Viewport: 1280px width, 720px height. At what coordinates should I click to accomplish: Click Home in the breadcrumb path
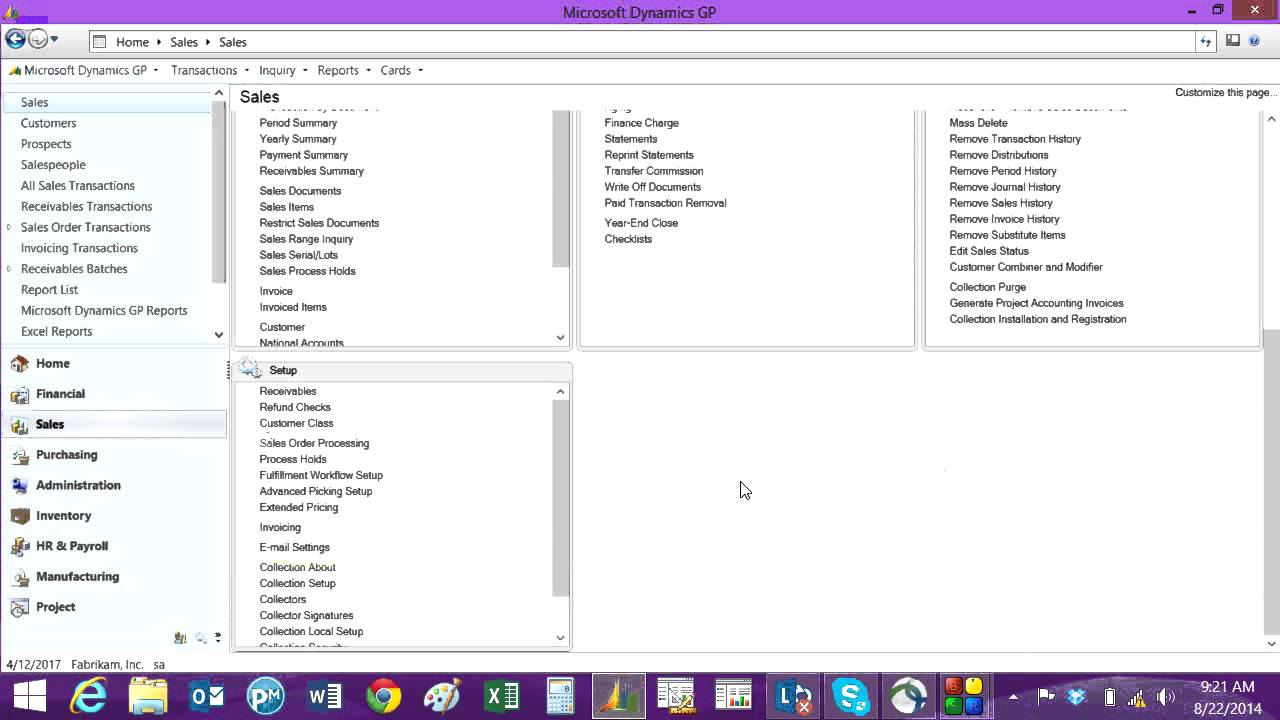(x=132, y=42)
